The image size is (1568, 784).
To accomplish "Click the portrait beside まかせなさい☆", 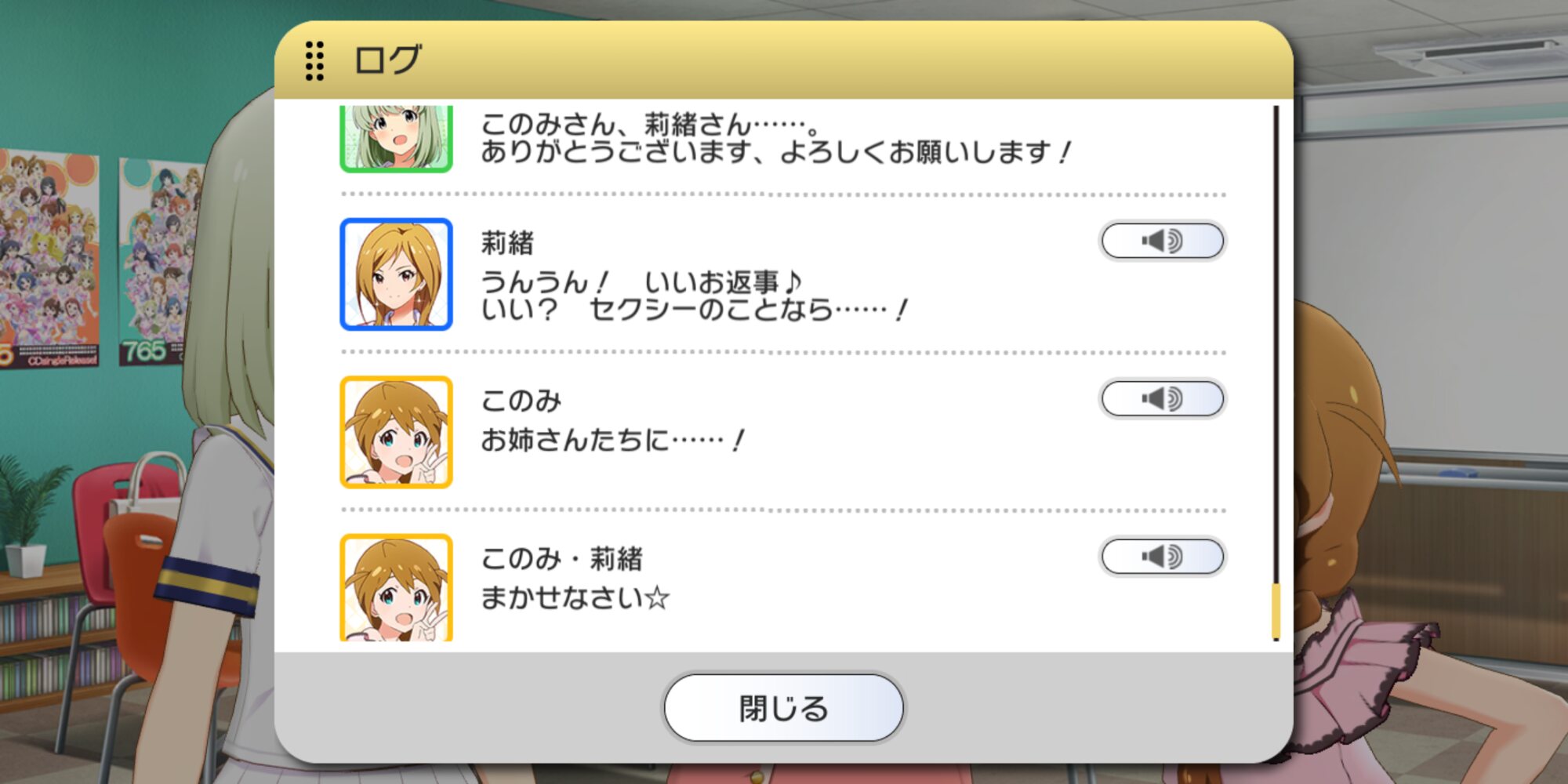I will coord(396,588).
